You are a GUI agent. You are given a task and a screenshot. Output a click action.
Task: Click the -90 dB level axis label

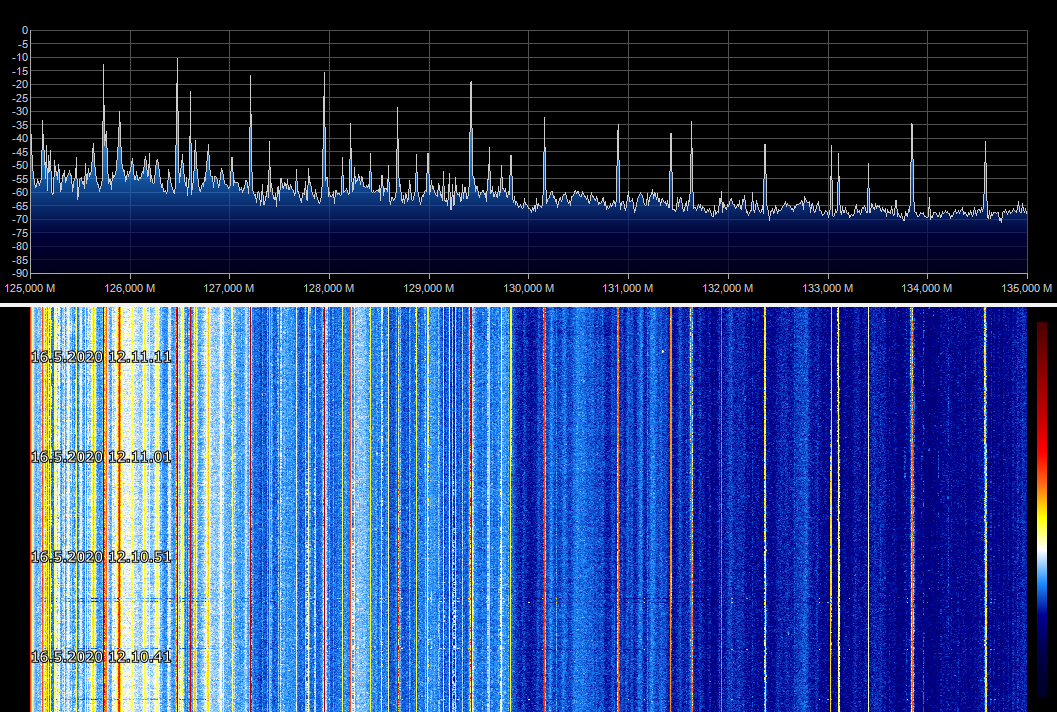pos(20,273)
